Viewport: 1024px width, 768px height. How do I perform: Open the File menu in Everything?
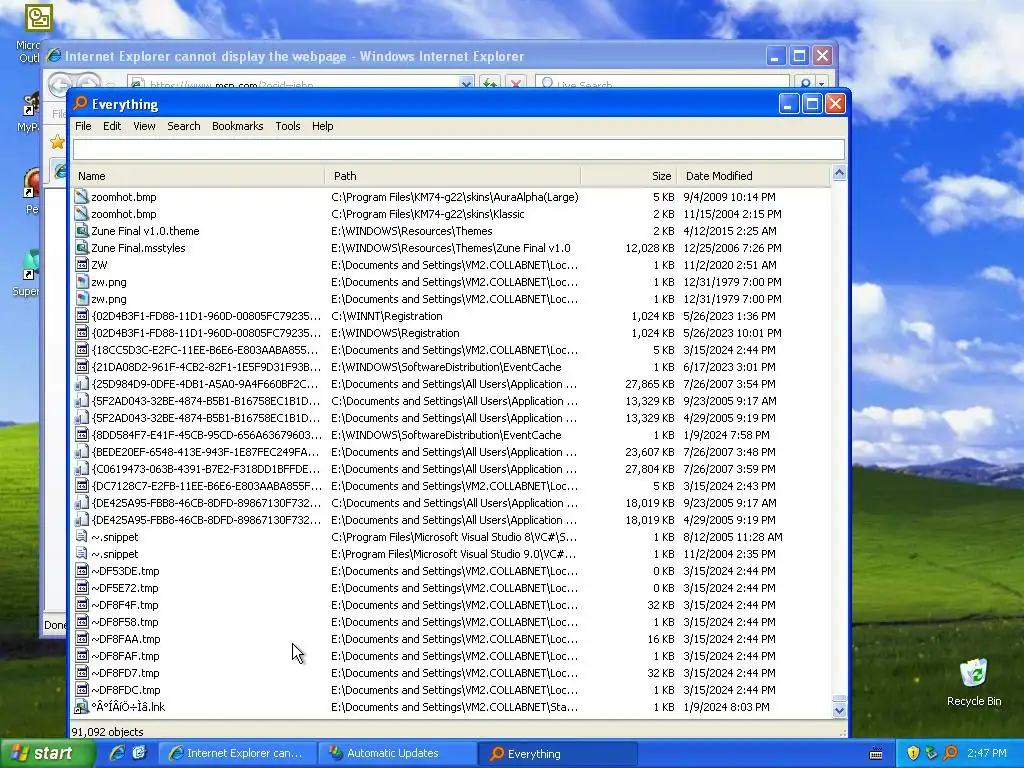click(x=83, y=126)
